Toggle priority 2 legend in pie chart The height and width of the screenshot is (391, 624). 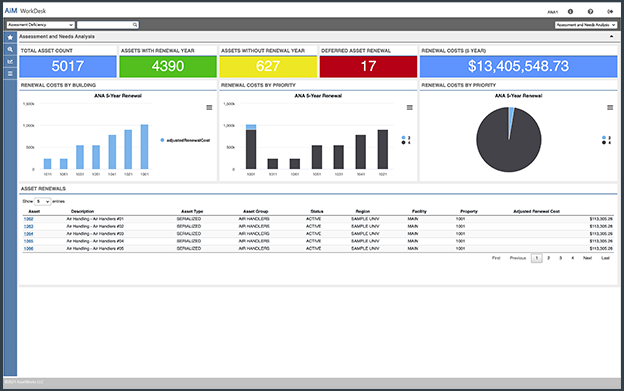(606, 138)
